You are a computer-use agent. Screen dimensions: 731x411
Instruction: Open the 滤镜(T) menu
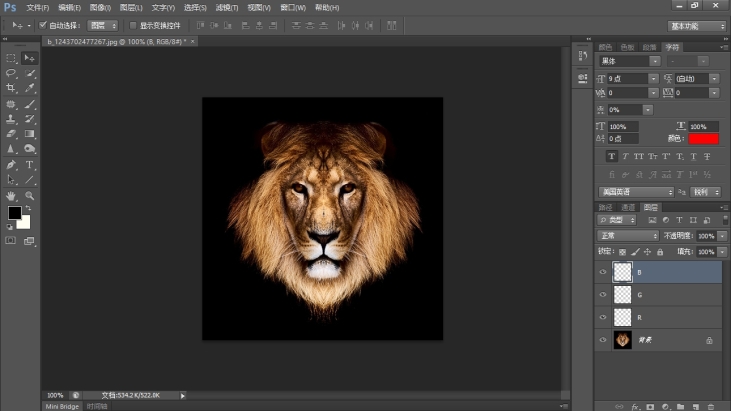(228, 7)
